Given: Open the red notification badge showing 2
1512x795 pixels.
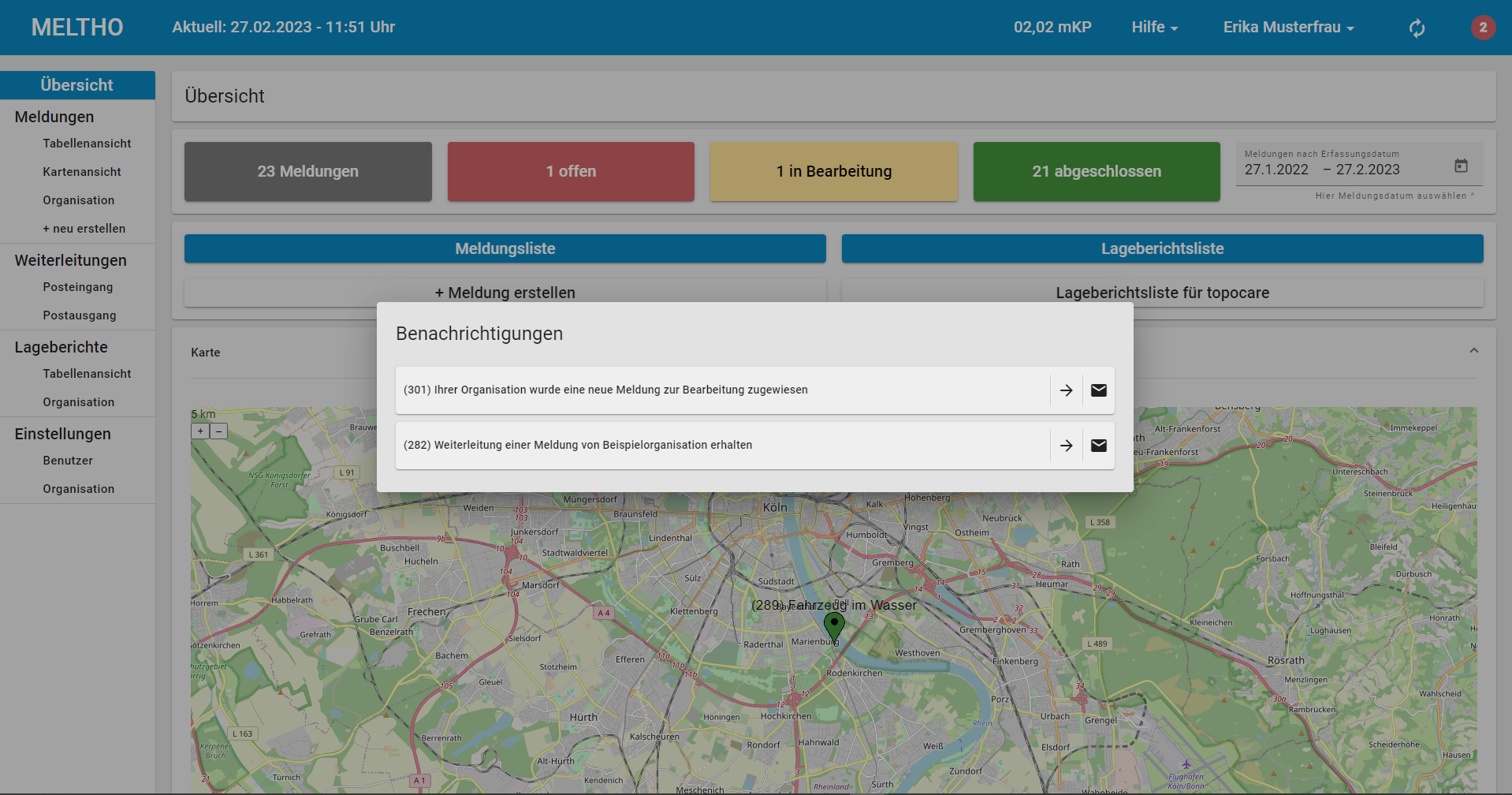Looking at the screenshot, I should point(1482,28).
